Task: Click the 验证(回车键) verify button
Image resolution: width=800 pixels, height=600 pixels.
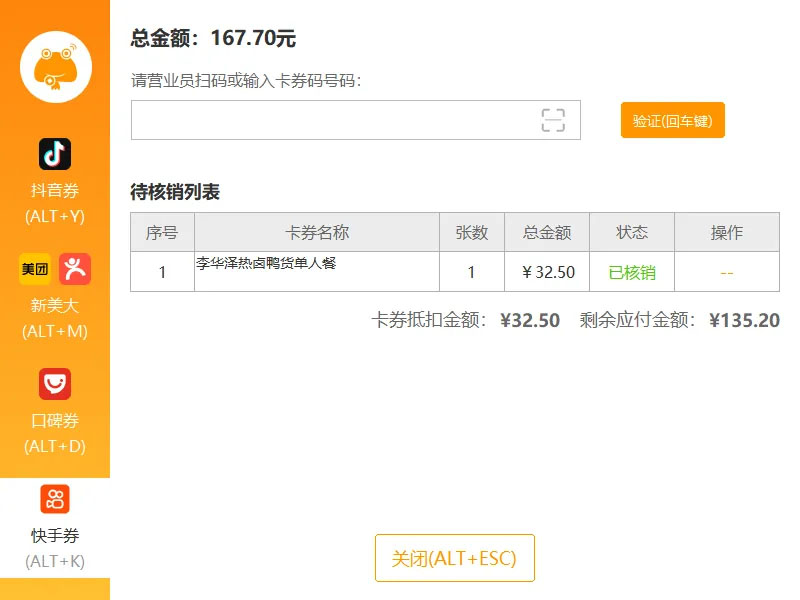Action: point(672,120)
